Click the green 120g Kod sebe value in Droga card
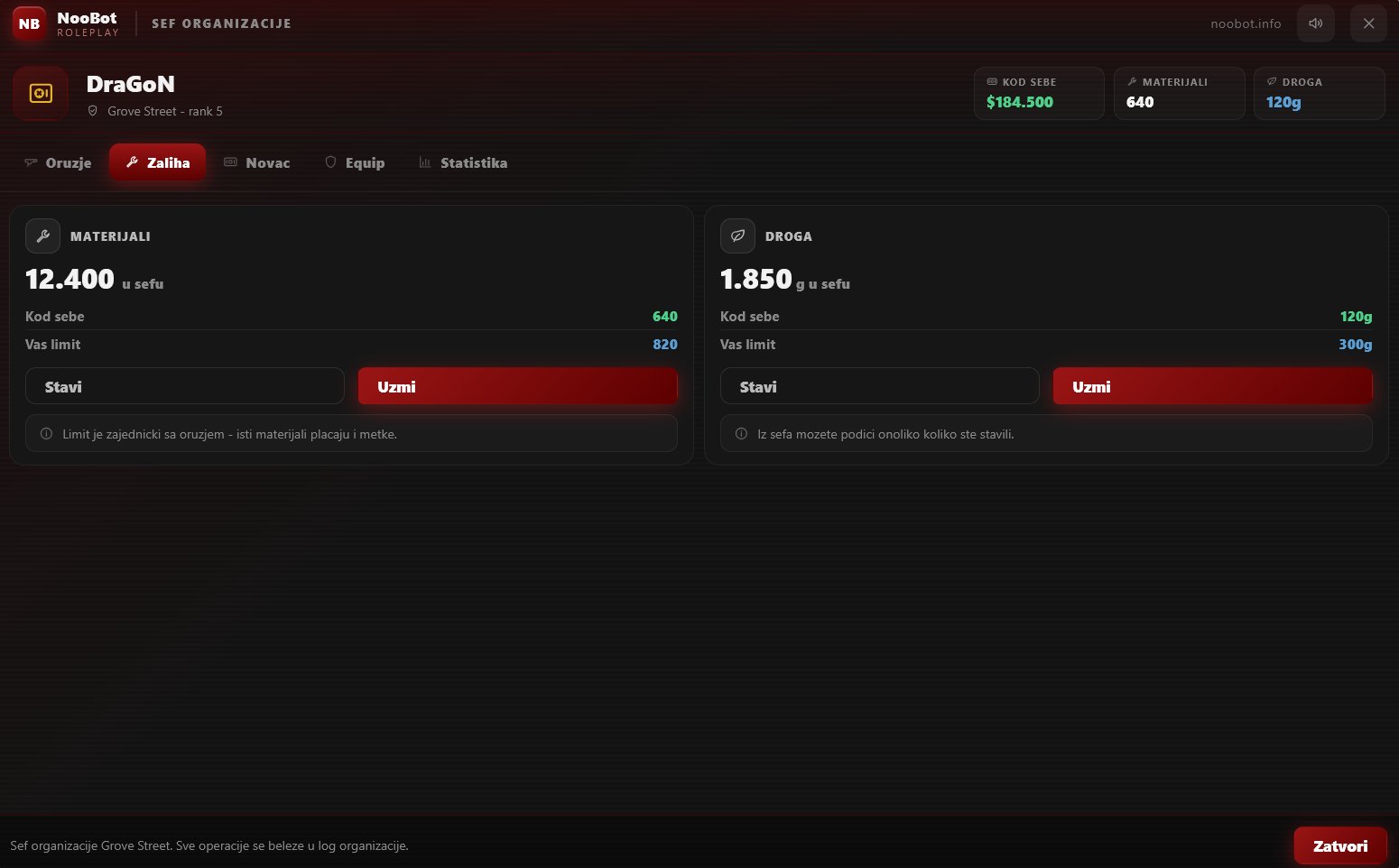The height and width of the screenshot is (868, 1399). point(1356,316)
